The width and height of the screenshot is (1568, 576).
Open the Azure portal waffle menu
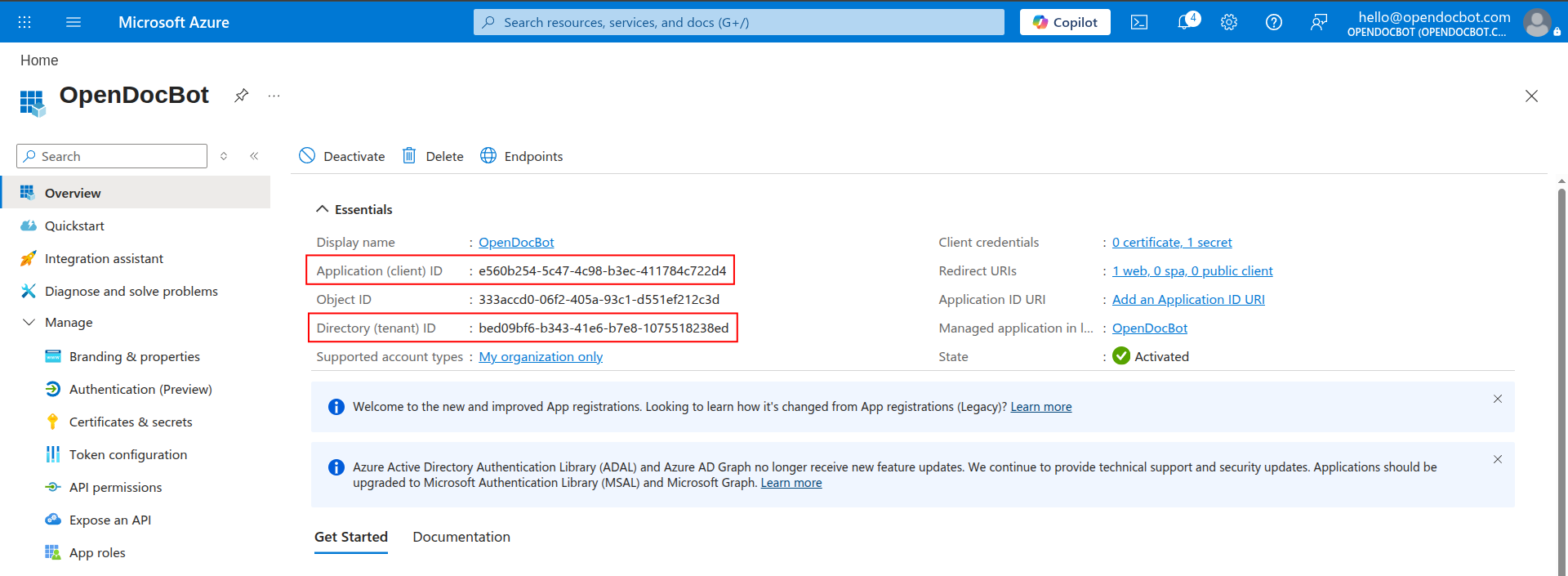click(24, 22)
